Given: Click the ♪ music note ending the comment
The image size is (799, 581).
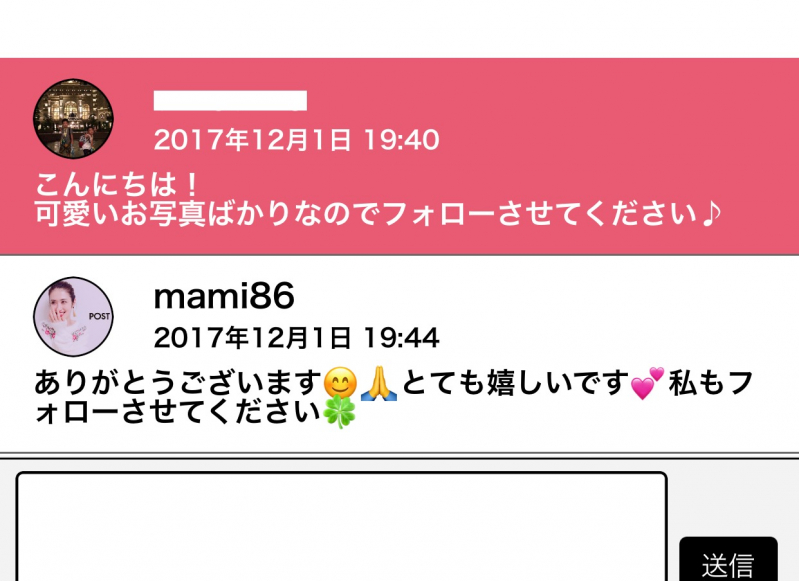Looking at the screenshot, I should point(711,214).
